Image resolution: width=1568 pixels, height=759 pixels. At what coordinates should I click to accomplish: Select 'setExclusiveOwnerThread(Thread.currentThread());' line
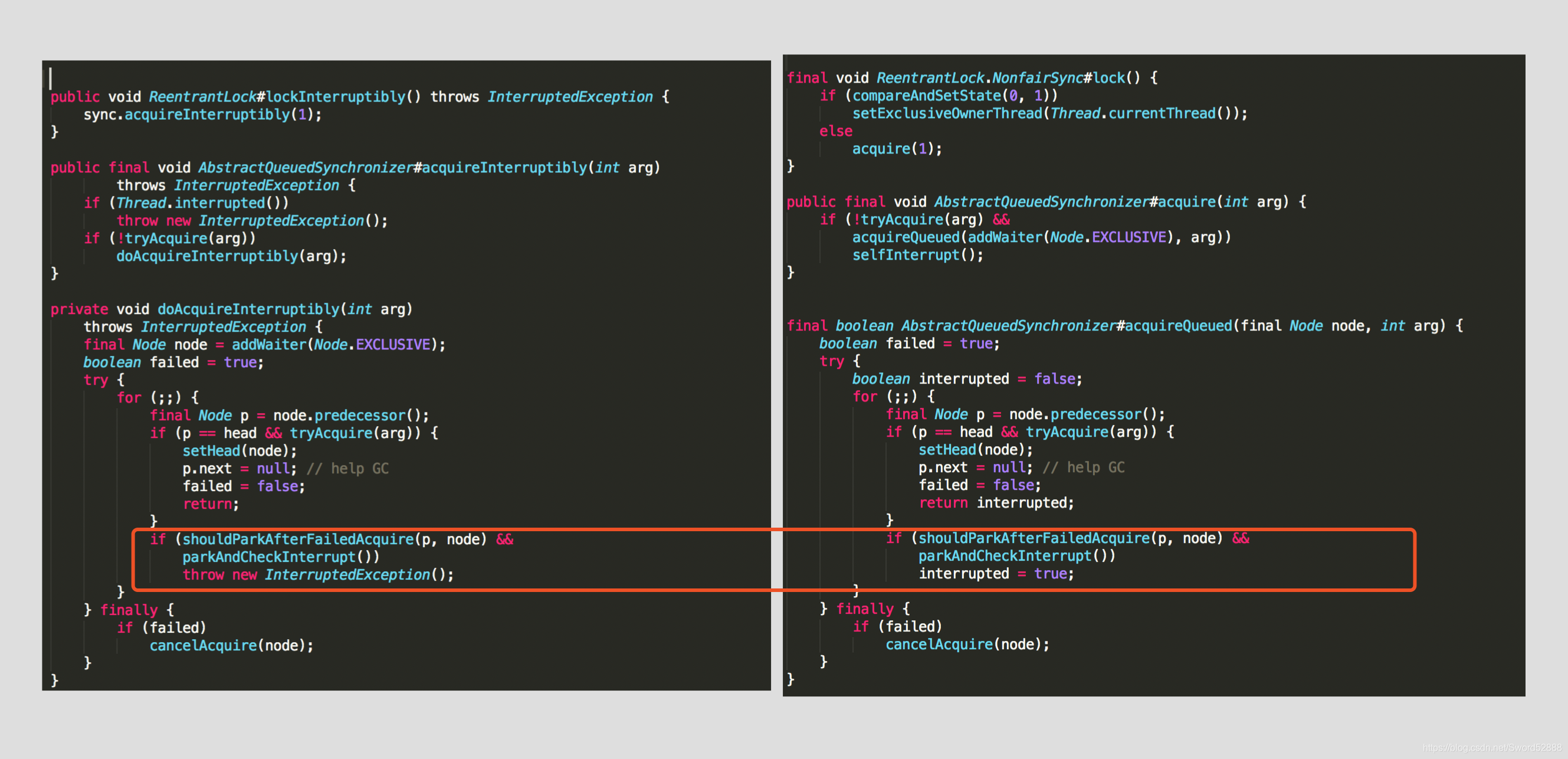[x=1049, y=113]
